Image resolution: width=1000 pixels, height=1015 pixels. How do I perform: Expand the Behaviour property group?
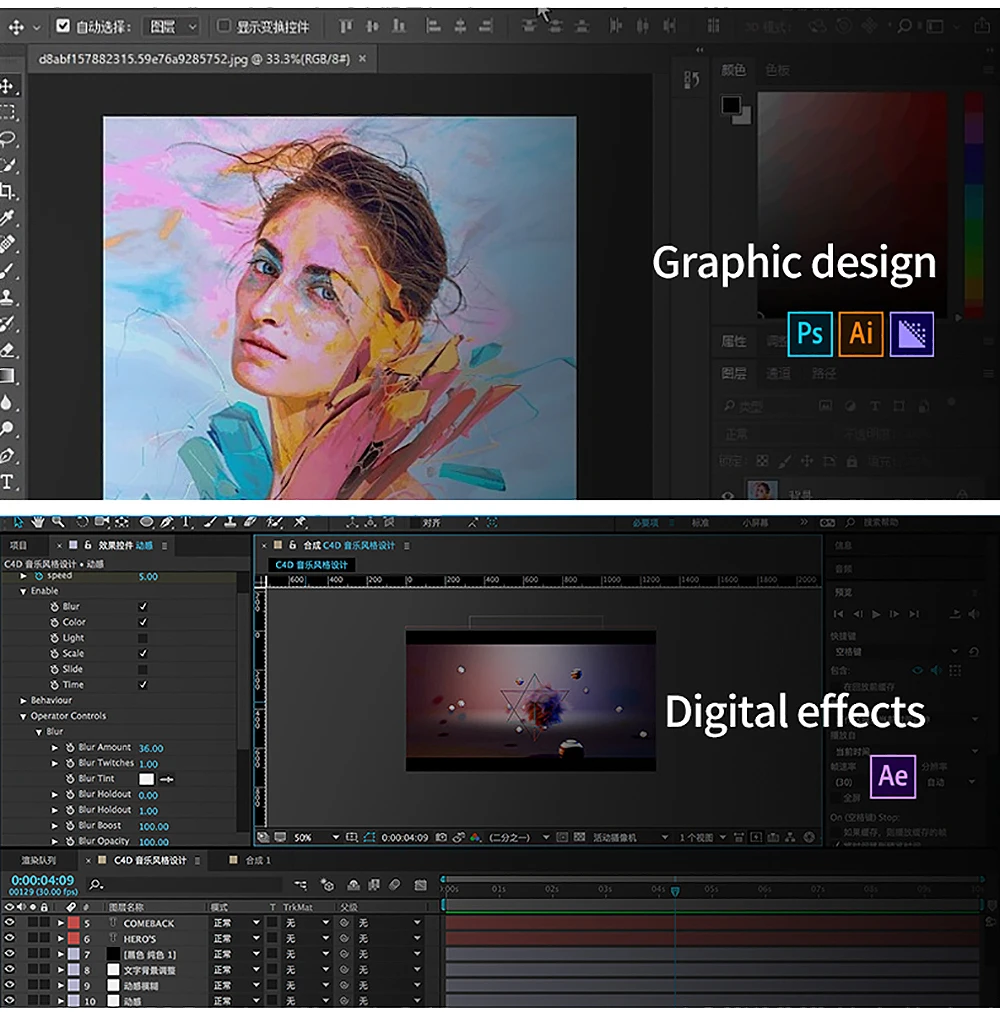[x=24, y=701]
